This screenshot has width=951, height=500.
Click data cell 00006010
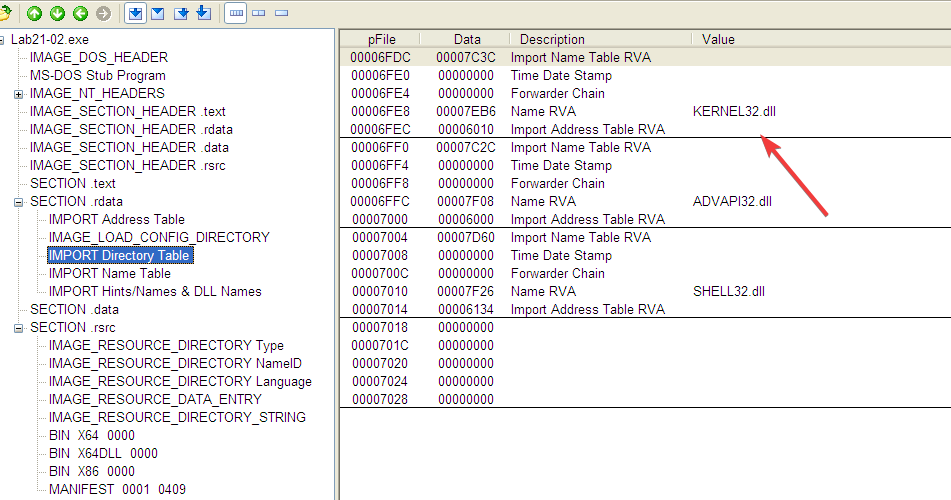click(466, 129)
